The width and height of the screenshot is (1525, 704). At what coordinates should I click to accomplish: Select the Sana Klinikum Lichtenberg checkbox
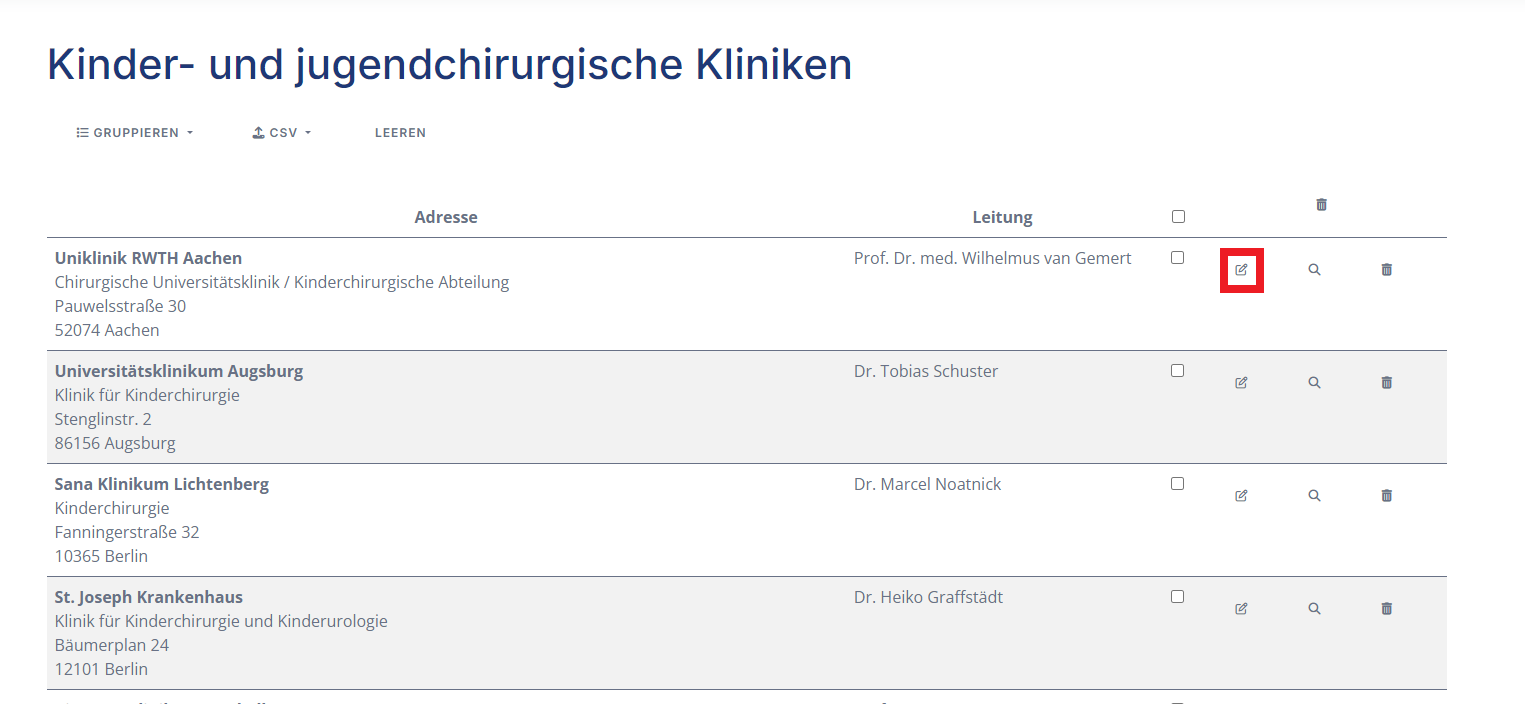(1177, 484)
